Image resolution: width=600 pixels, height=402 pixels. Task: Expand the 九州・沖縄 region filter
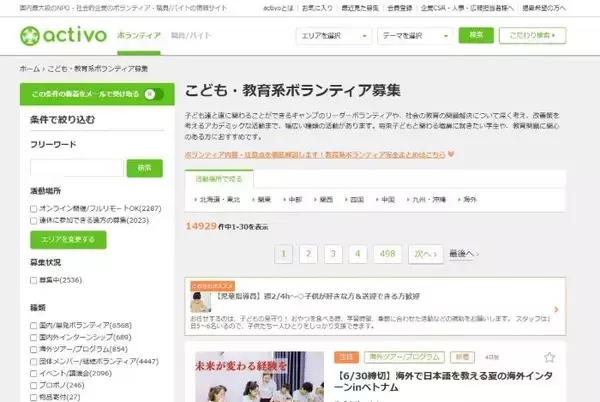(426, 199)
